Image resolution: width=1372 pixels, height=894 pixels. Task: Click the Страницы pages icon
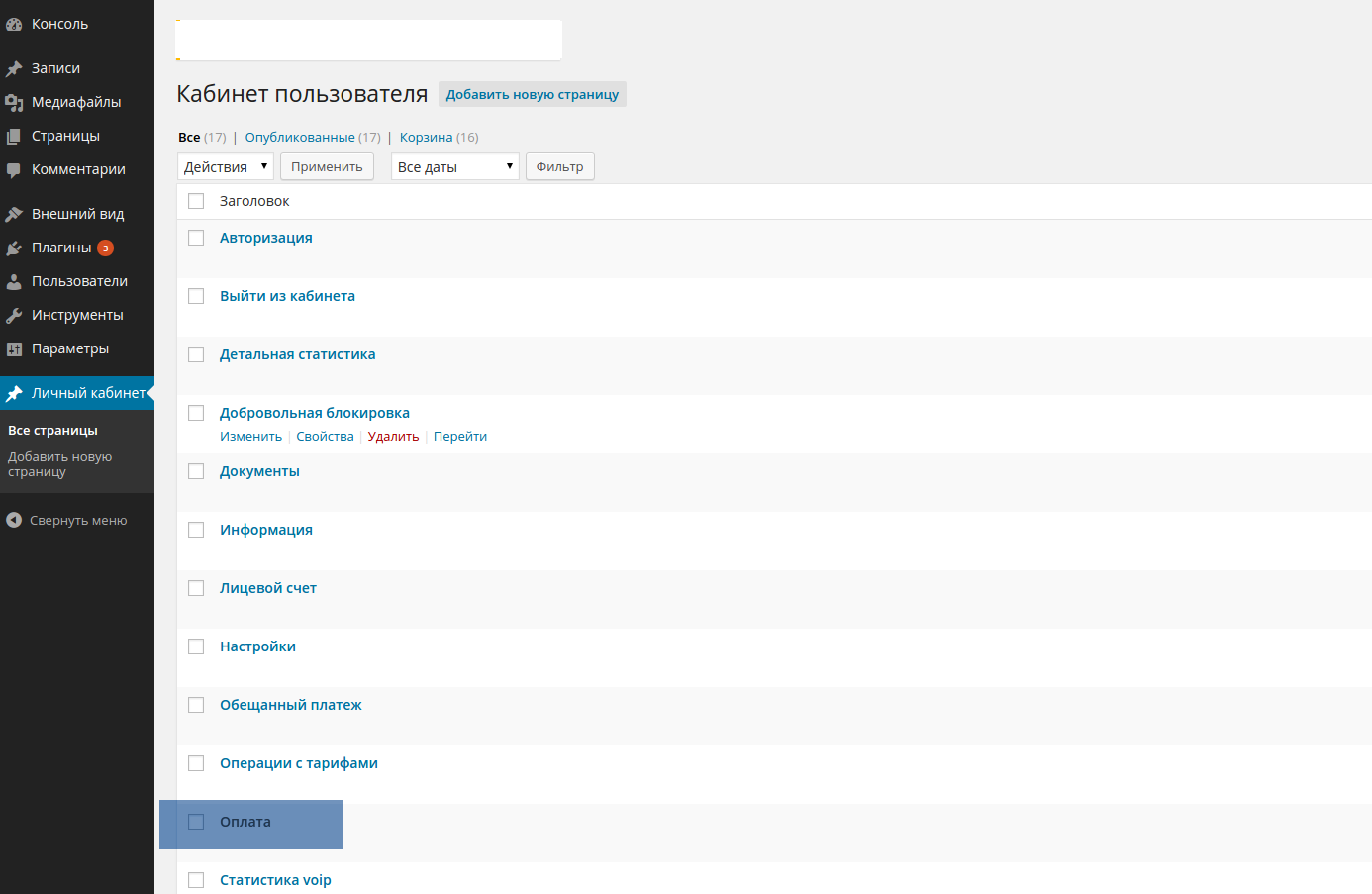click(x=14, y=137)
